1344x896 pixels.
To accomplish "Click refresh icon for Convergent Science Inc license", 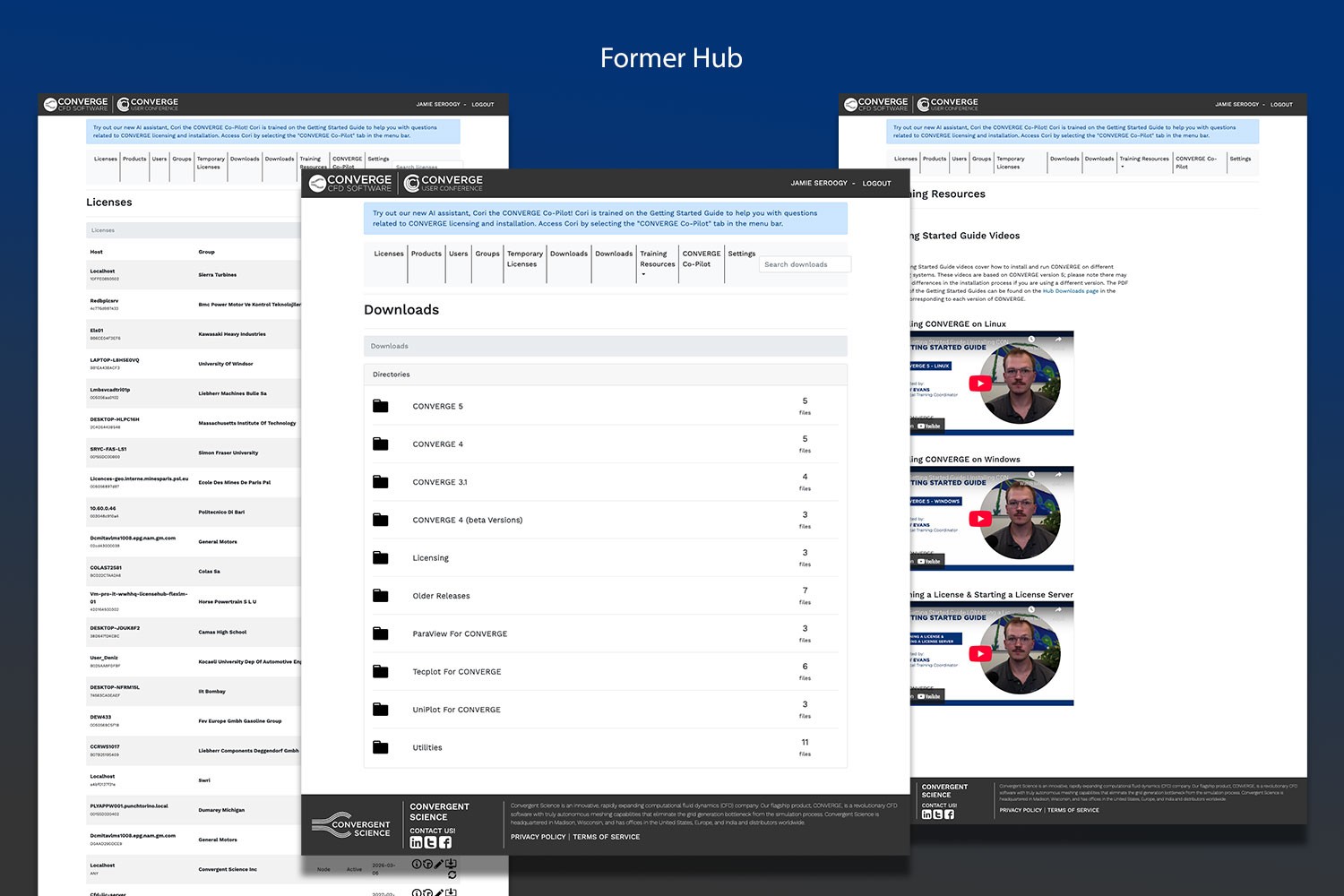I will pos(452,874).
